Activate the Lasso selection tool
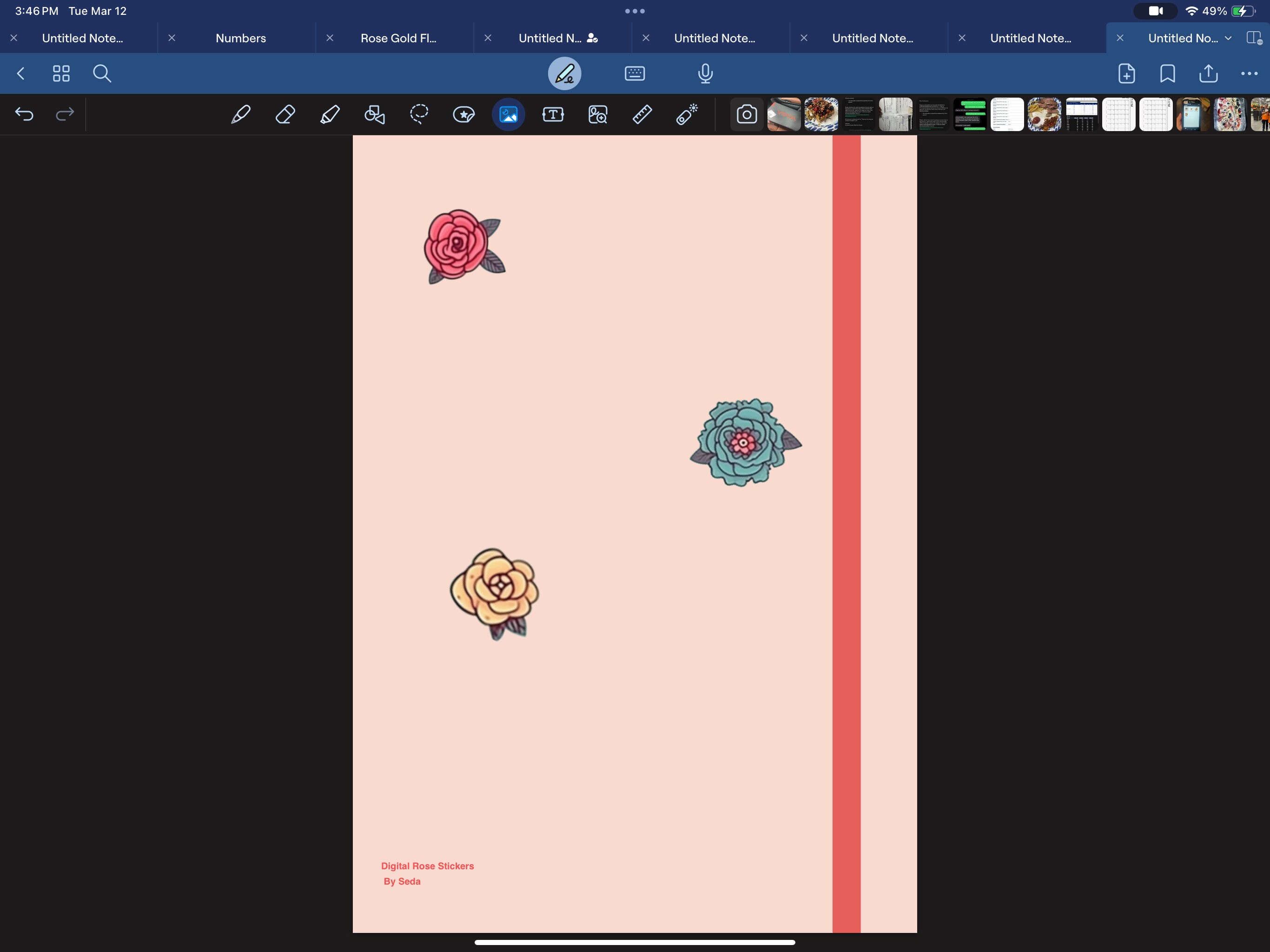 [x=419, y=114]
